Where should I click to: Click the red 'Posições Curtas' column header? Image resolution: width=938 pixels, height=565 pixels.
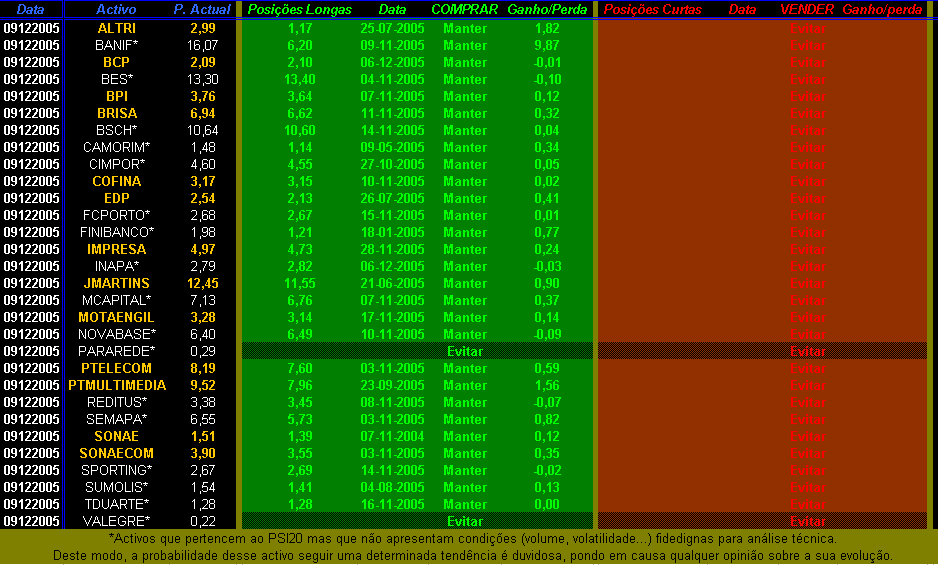(653, 10)
